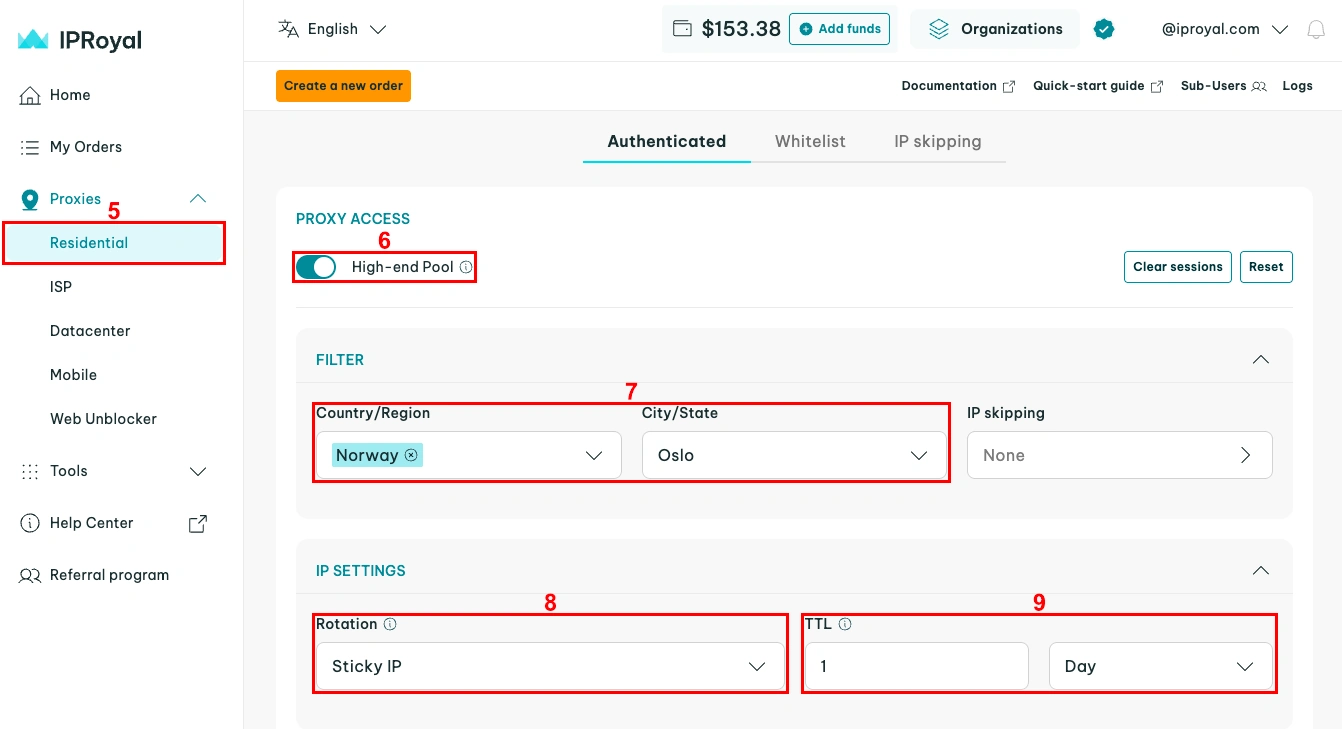Screen dimensions: 1342x729
Task: Open the notifications bell
Action: point(1316,30)
